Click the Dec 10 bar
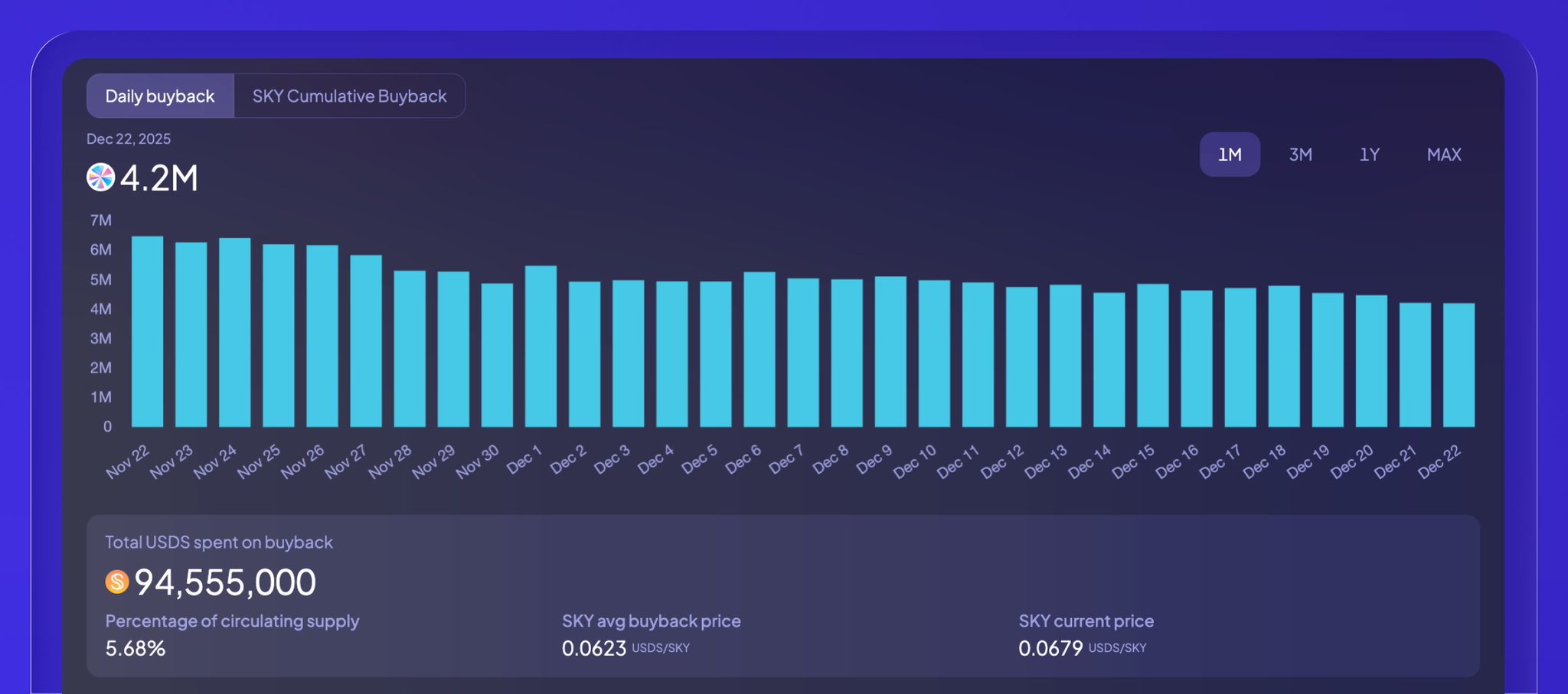The image size is (1568, 694). tap(934, 354)
